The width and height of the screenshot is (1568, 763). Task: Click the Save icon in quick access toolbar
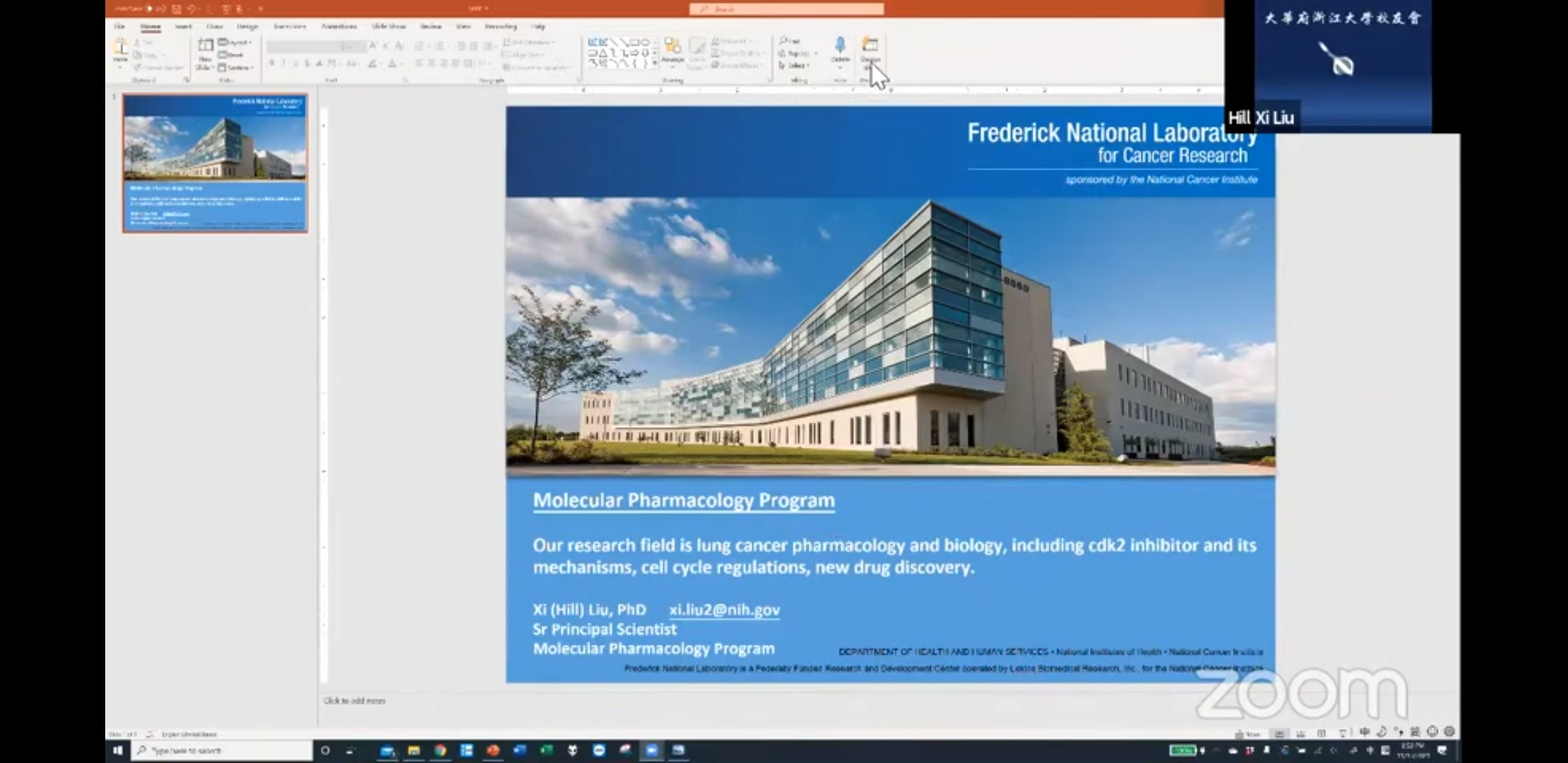click(177, 8)
